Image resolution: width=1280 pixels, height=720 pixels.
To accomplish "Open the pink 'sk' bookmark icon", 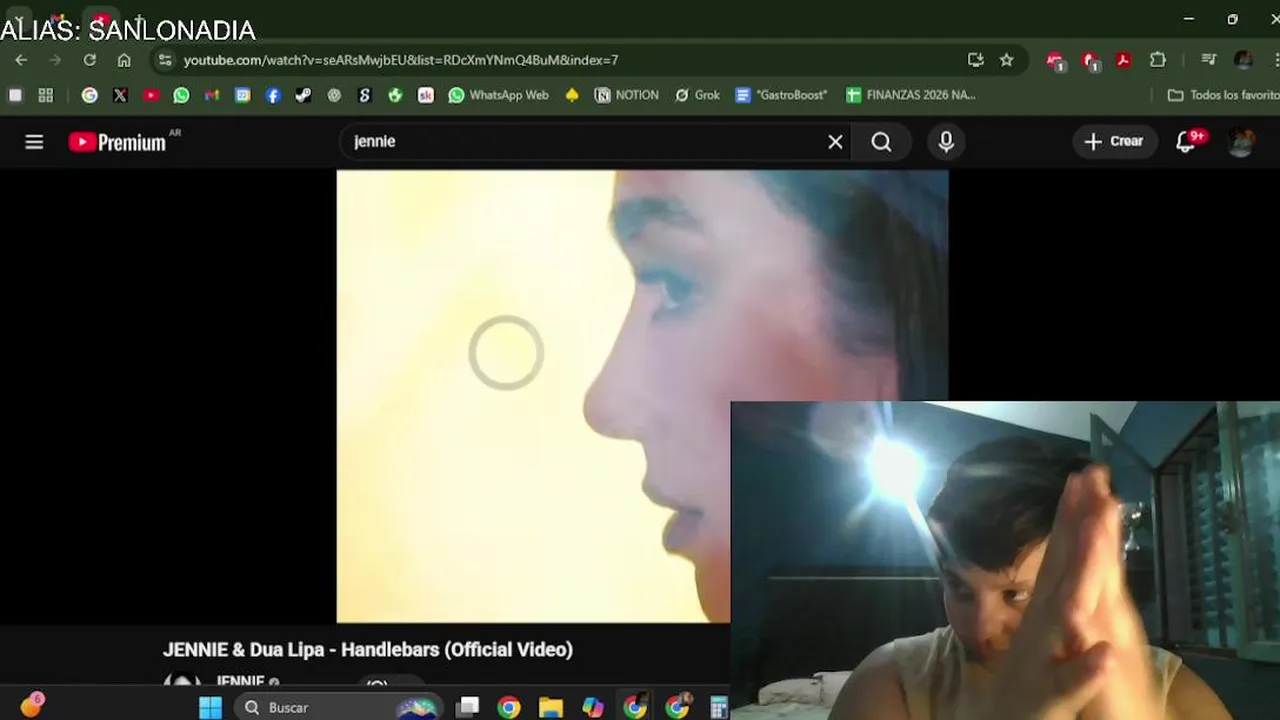I will 426,95.
